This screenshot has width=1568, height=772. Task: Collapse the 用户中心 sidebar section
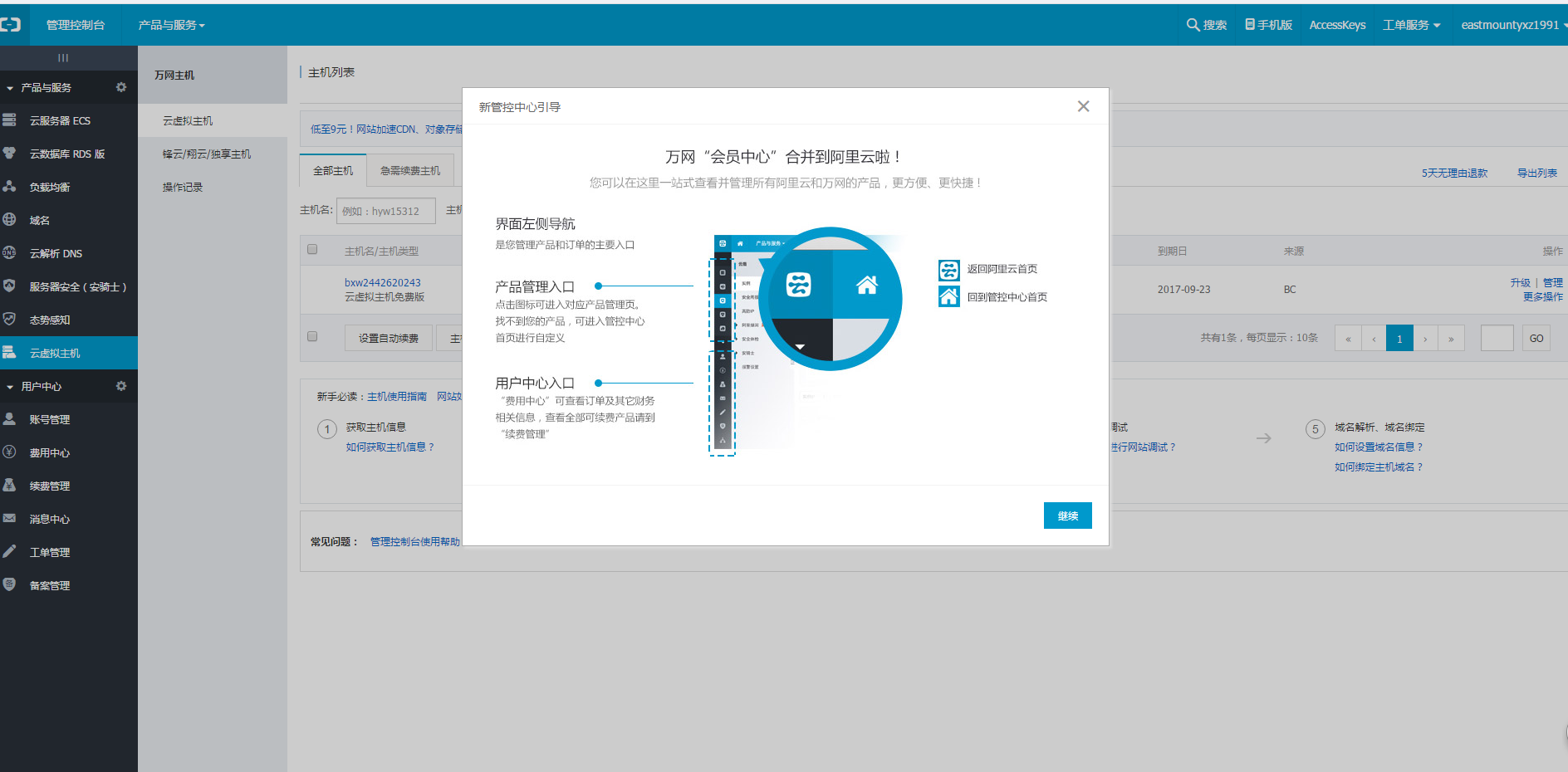tap(10, 387)
